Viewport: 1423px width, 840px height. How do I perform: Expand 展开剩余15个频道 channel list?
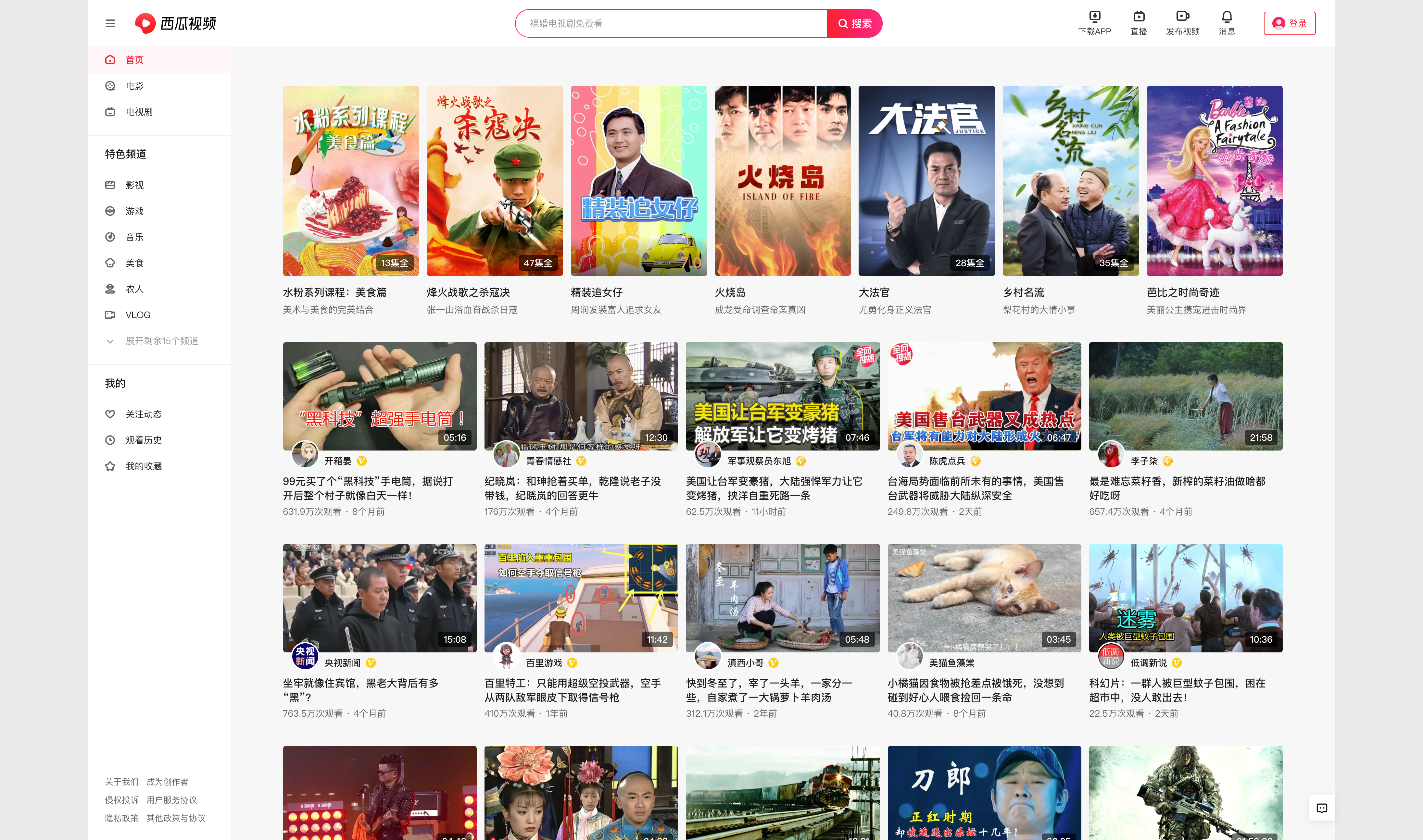click(161, 341)
